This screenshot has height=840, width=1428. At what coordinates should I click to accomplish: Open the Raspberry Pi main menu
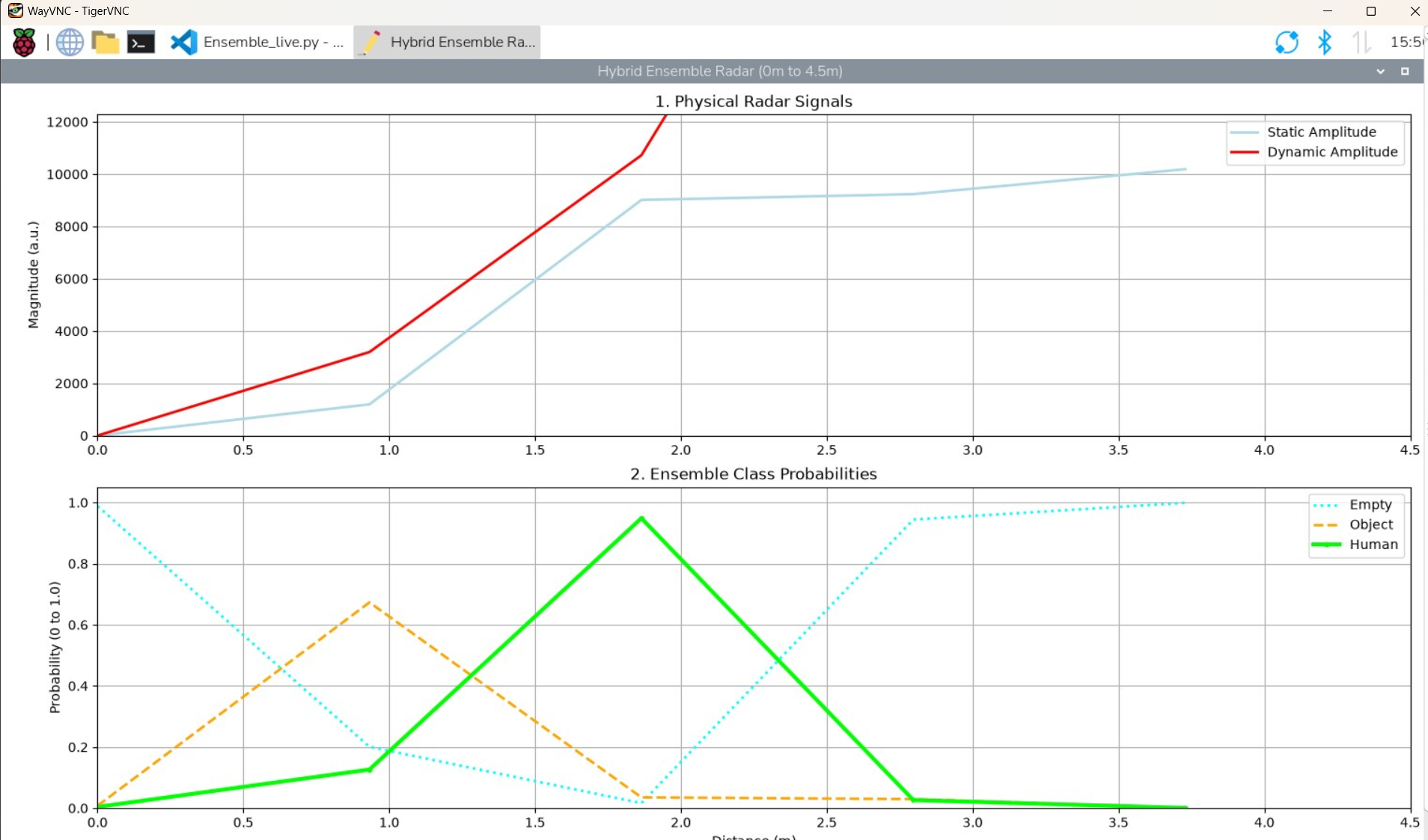(24, 42)
